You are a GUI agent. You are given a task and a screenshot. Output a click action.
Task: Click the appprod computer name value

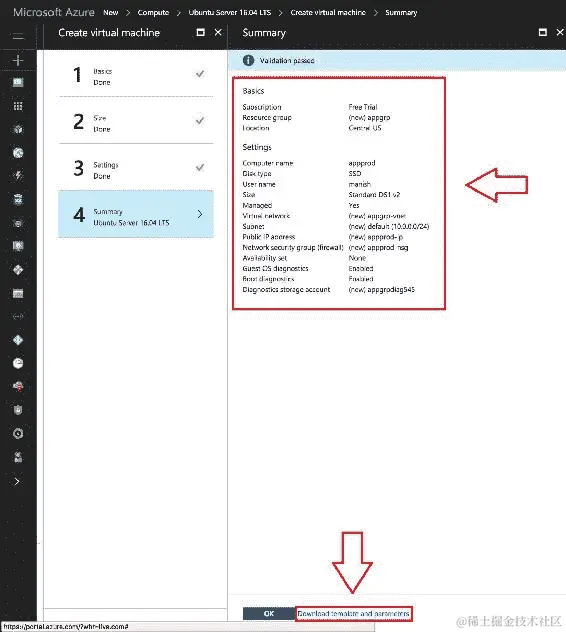point(362,163)
